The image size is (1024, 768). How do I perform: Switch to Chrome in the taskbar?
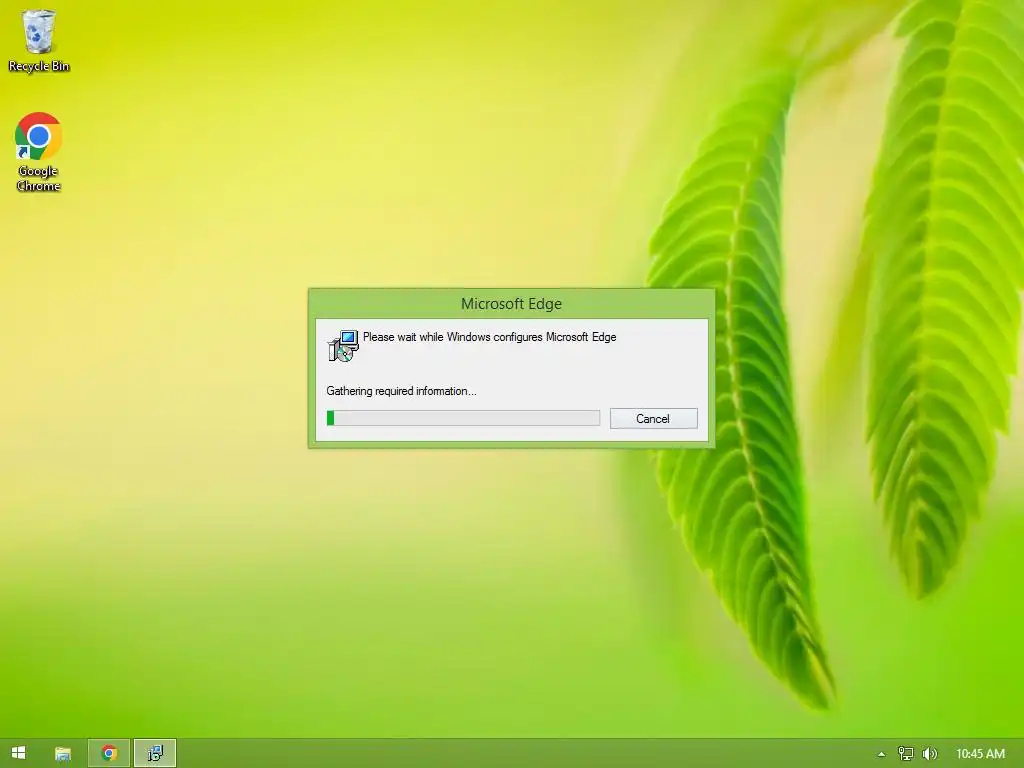109,753
